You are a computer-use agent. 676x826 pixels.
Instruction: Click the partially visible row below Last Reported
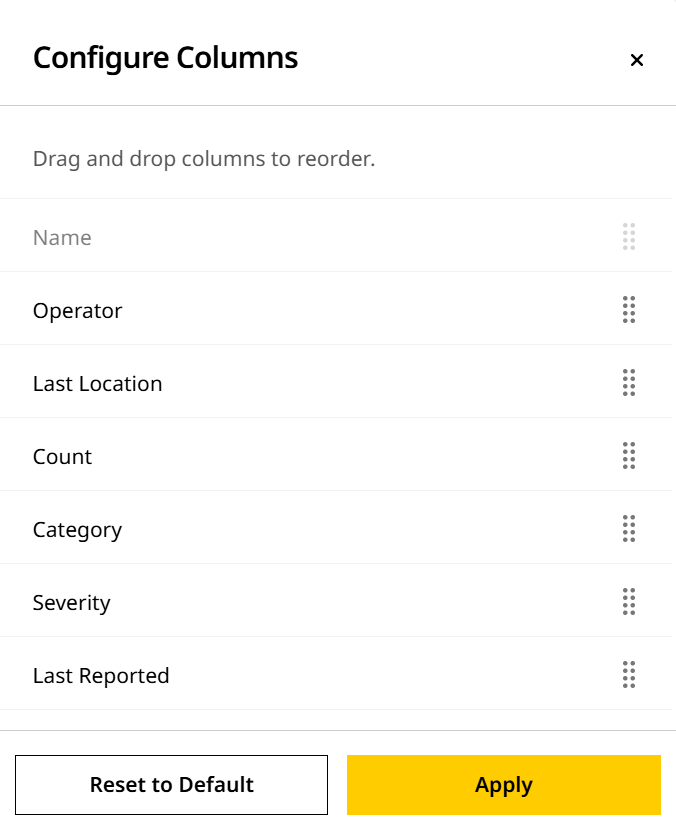(338, 720)
